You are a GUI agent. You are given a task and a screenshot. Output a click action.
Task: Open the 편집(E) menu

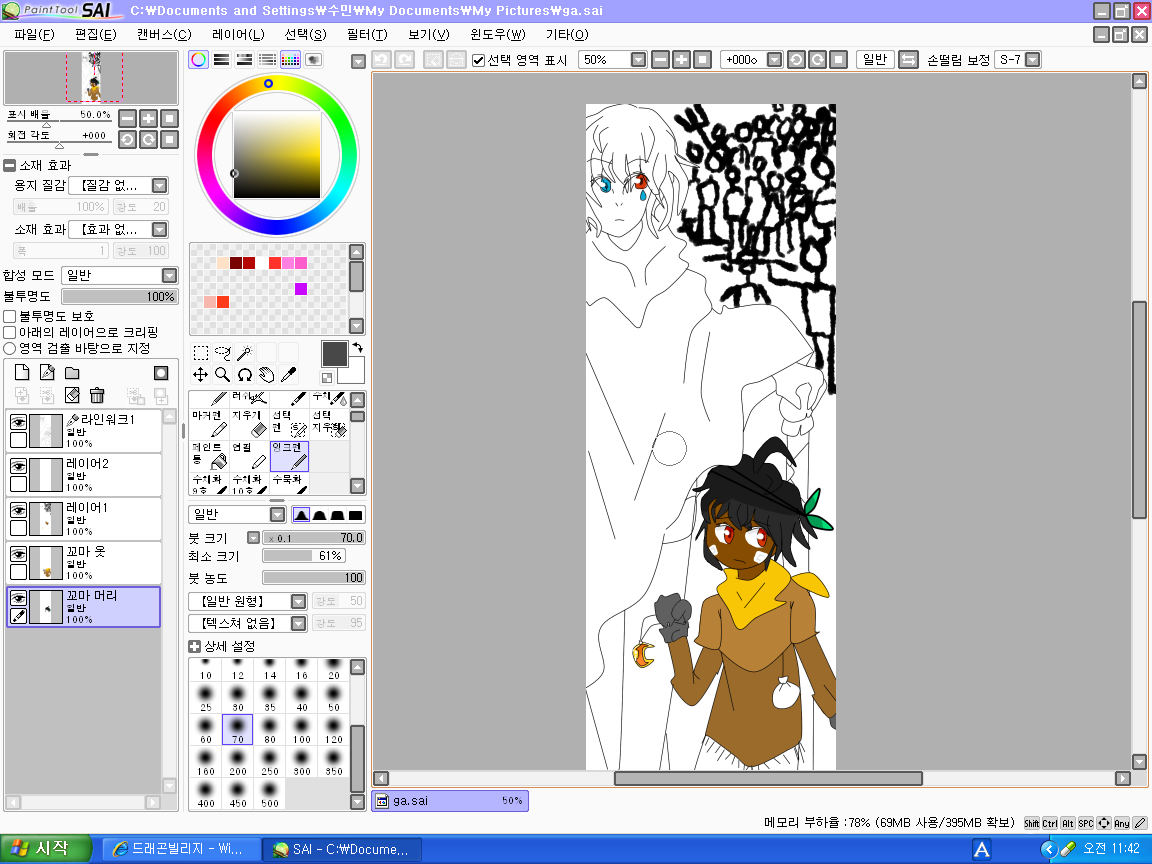(96, 35)
